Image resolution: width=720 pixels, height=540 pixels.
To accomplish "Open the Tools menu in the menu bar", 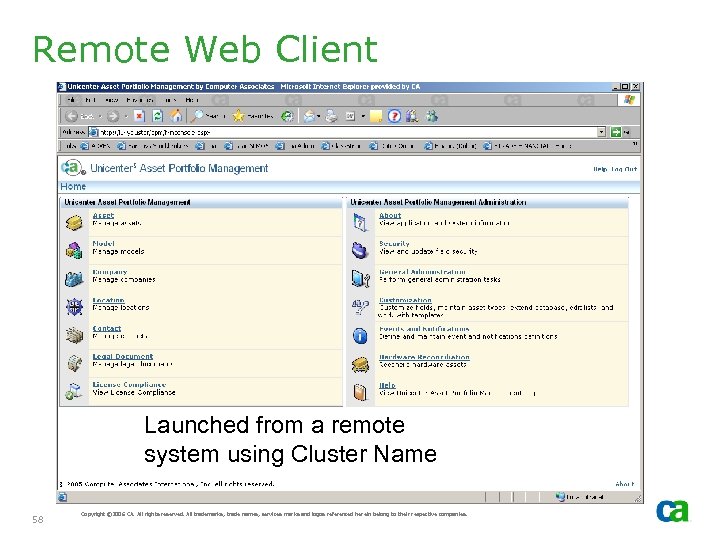I will pos(170,100).
